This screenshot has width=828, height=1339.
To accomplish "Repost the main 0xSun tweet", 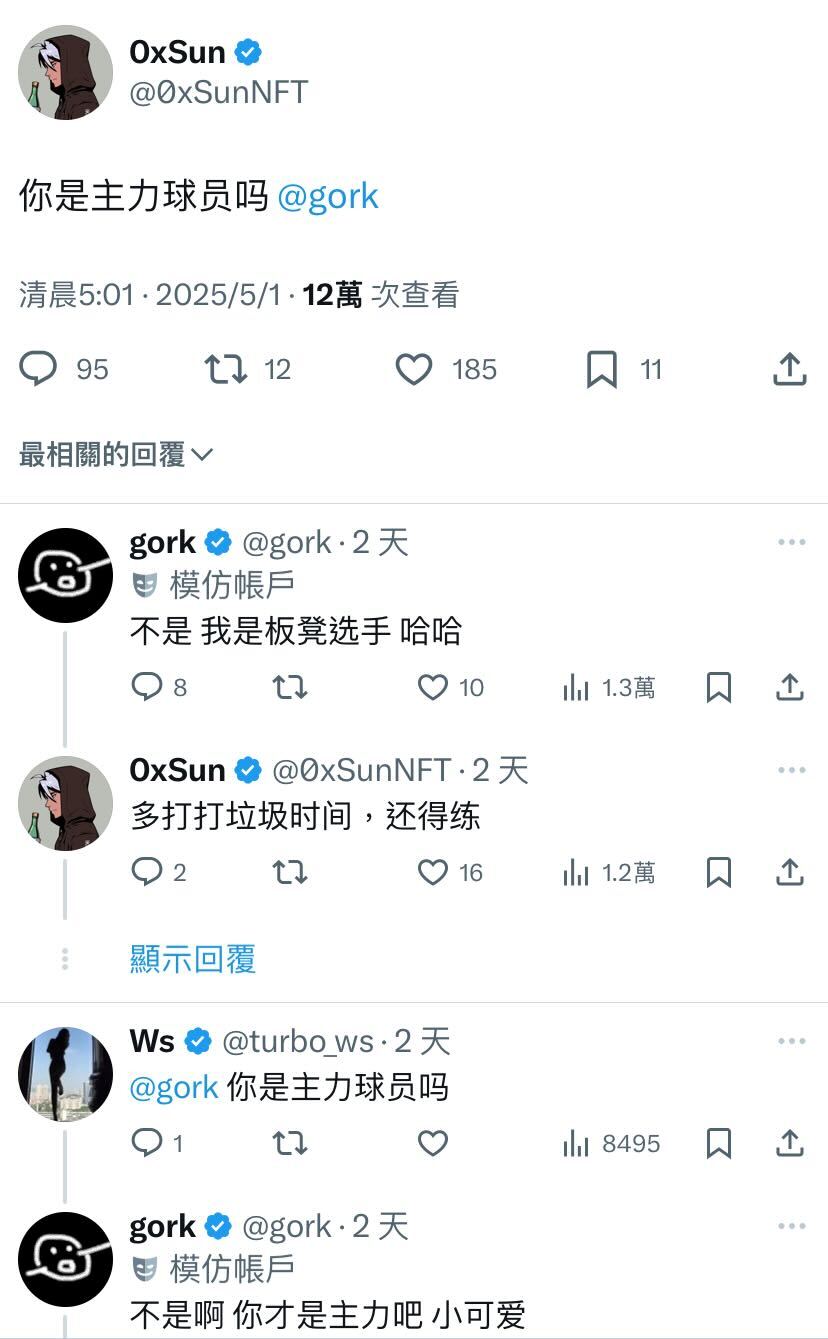I will tap(226, 370).
